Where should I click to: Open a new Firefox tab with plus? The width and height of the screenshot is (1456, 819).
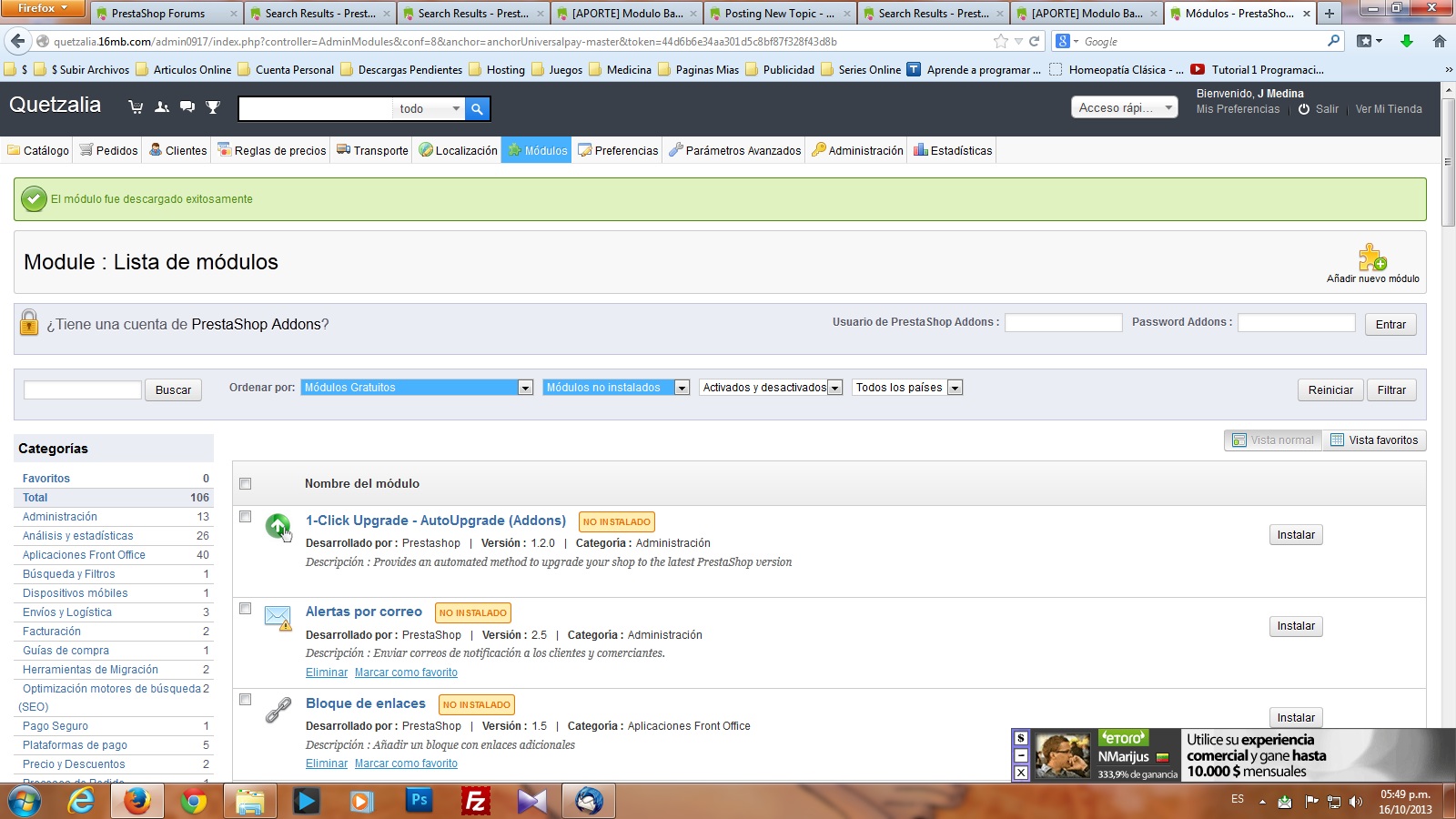[1330, 14]
